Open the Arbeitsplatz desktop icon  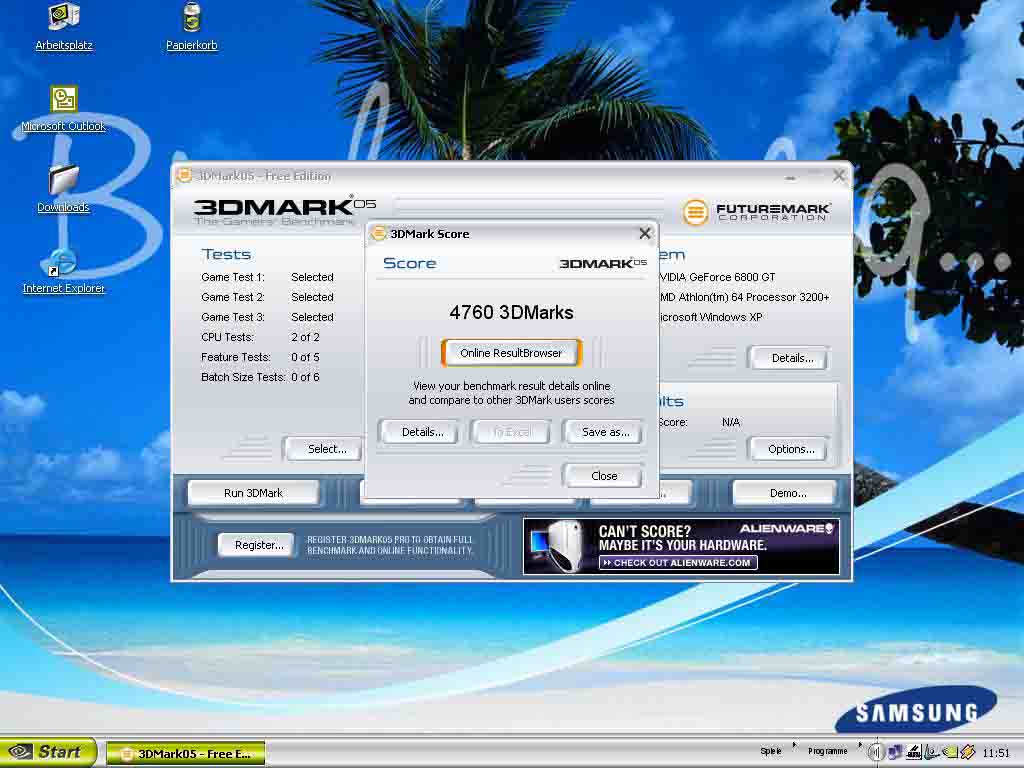coord(63,26)
